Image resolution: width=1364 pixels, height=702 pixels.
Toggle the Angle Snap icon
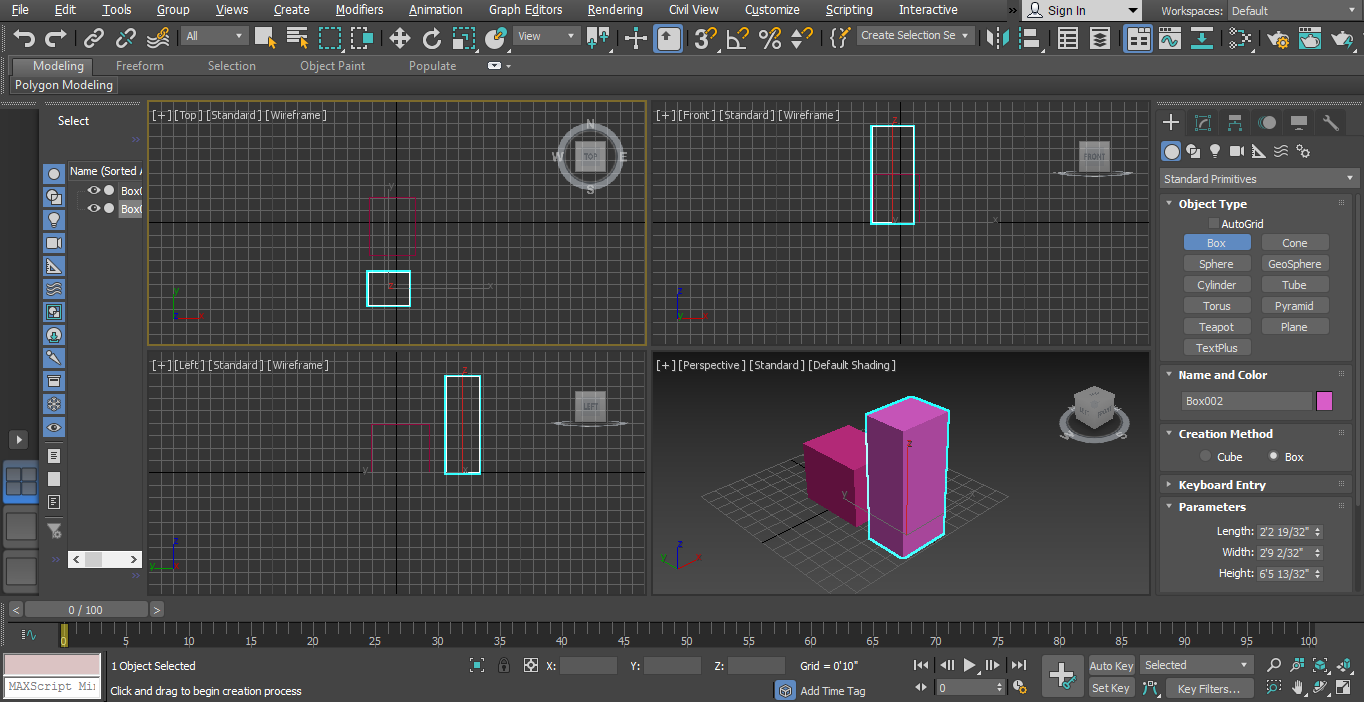737,38
